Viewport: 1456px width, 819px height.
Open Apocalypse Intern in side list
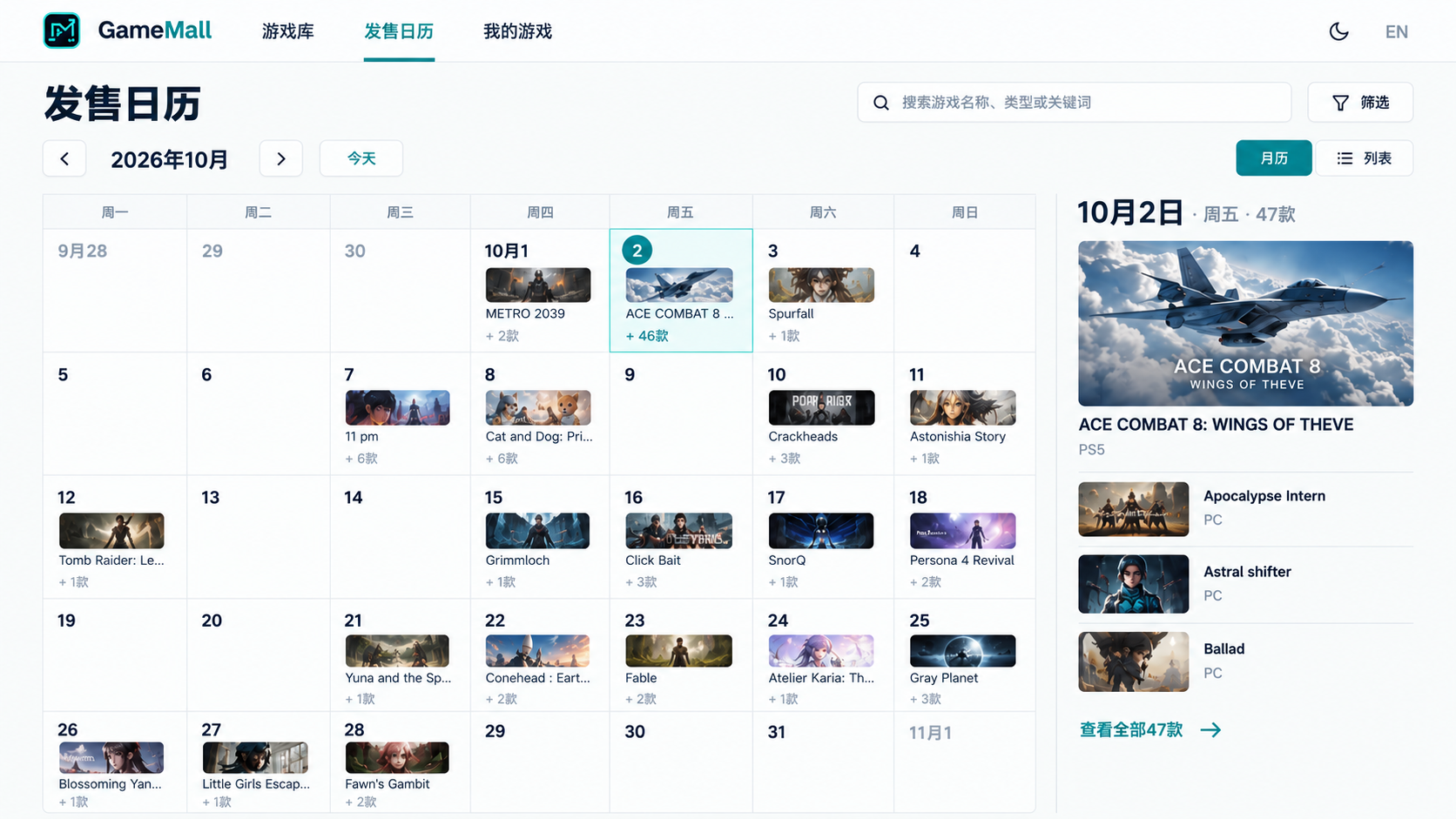pyautogui.click(x=1245, y=509)
